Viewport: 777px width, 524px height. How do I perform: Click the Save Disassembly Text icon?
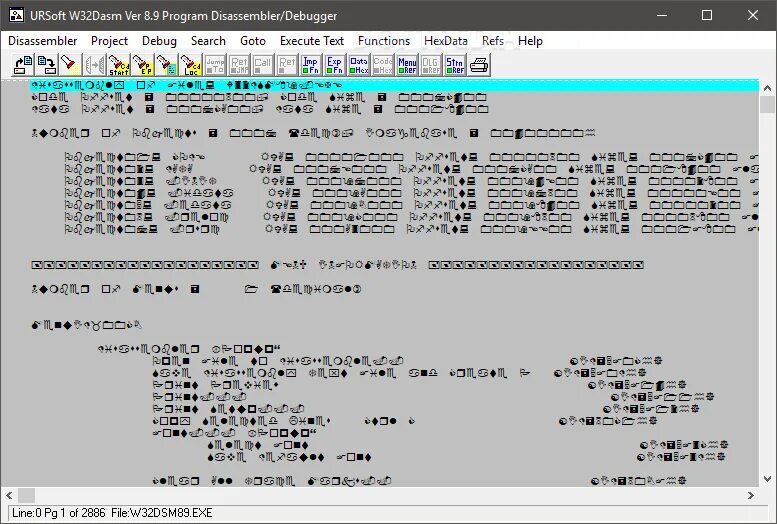(47, 65)
